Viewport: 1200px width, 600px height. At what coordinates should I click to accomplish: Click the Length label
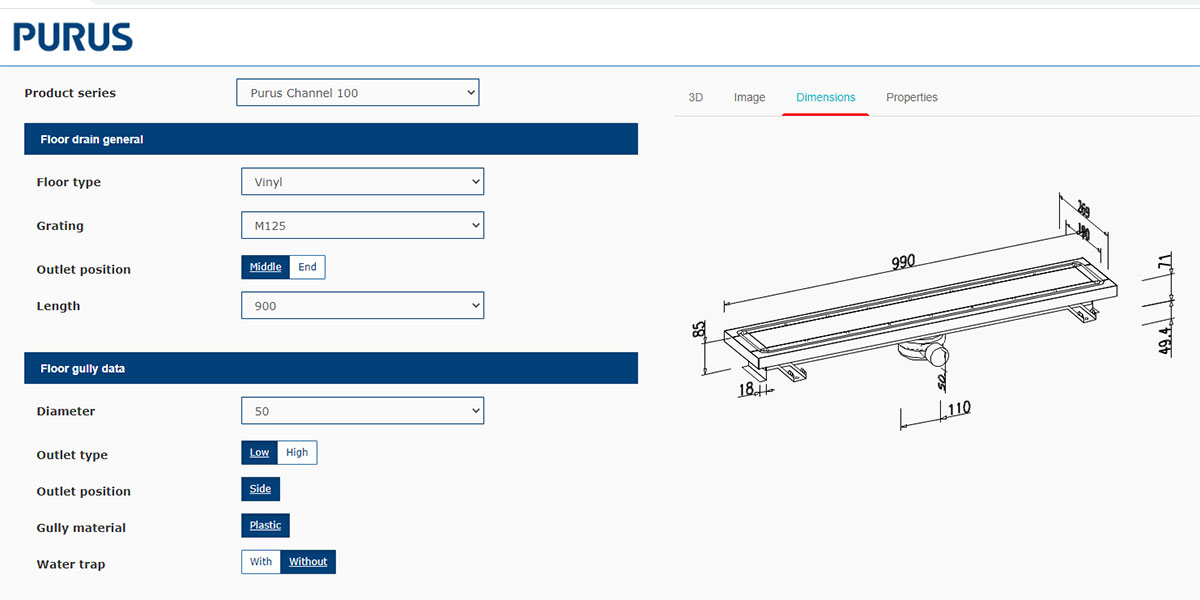point(58,306)
